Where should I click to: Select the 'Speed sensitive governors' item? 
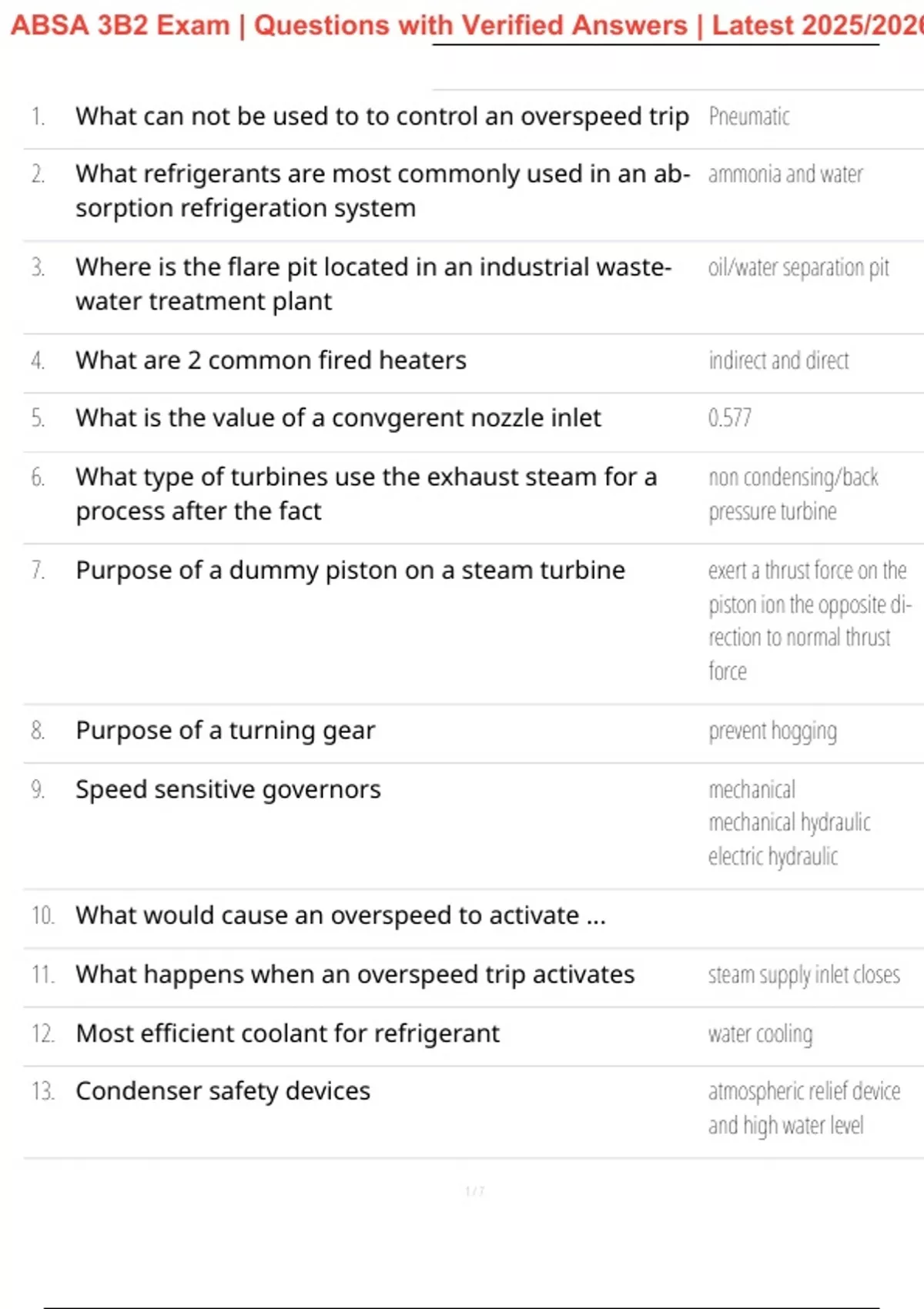pyautogui.click(x=228, y=790)
